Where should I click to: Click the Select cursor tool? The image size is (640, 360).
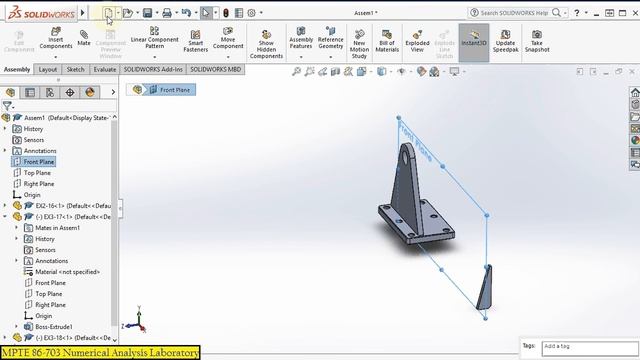(206, 13)
